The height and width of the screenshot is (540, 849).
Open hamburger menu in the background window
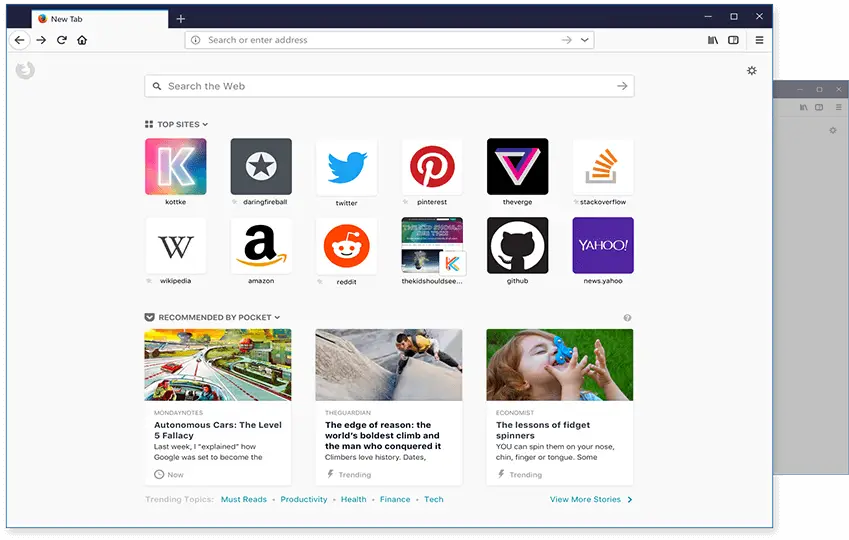coord(838,107)
